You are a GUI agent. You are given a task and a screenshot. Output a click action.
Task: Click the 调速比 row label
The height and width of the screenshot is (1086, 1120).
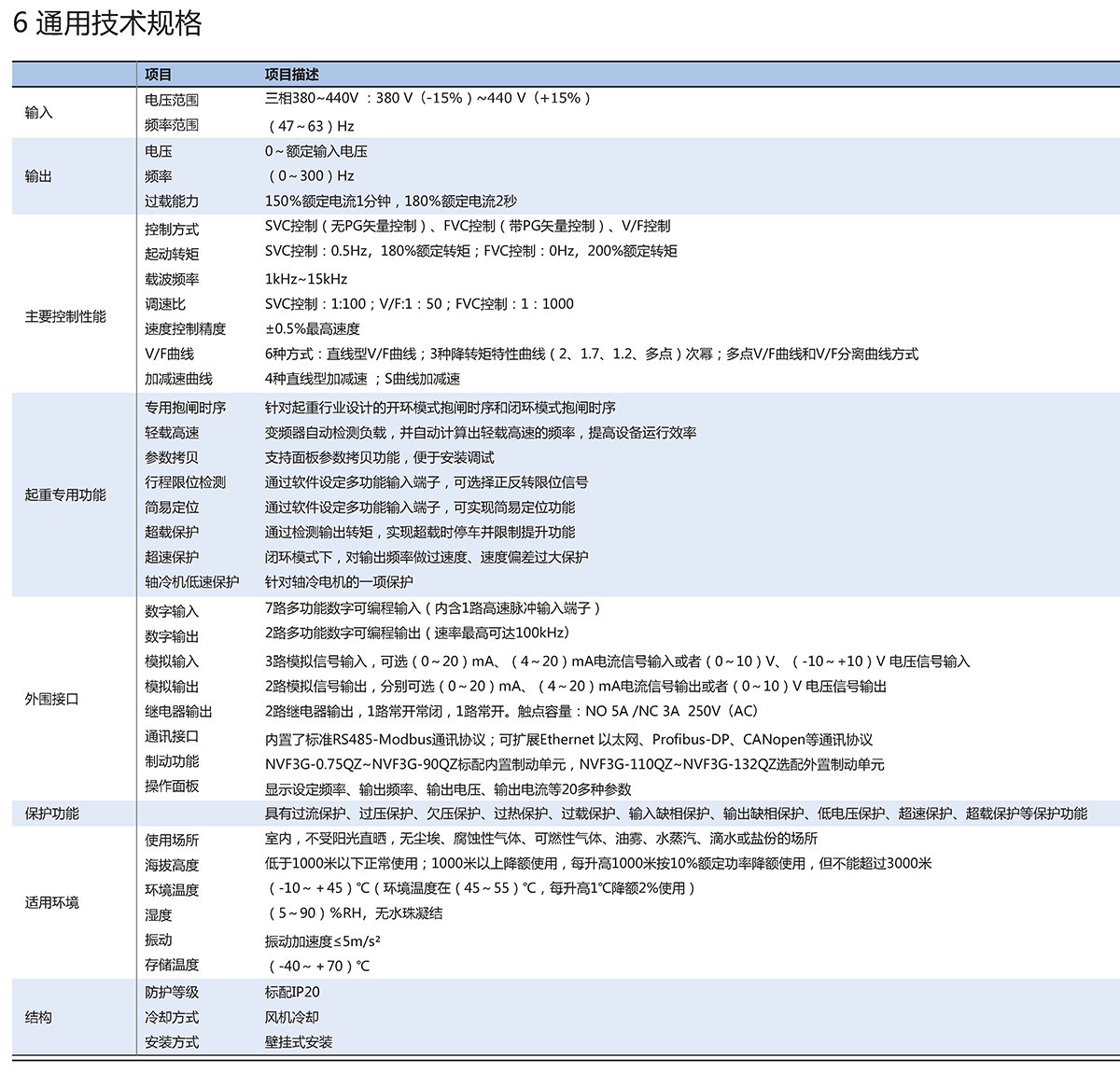click(x=165, y=304)
